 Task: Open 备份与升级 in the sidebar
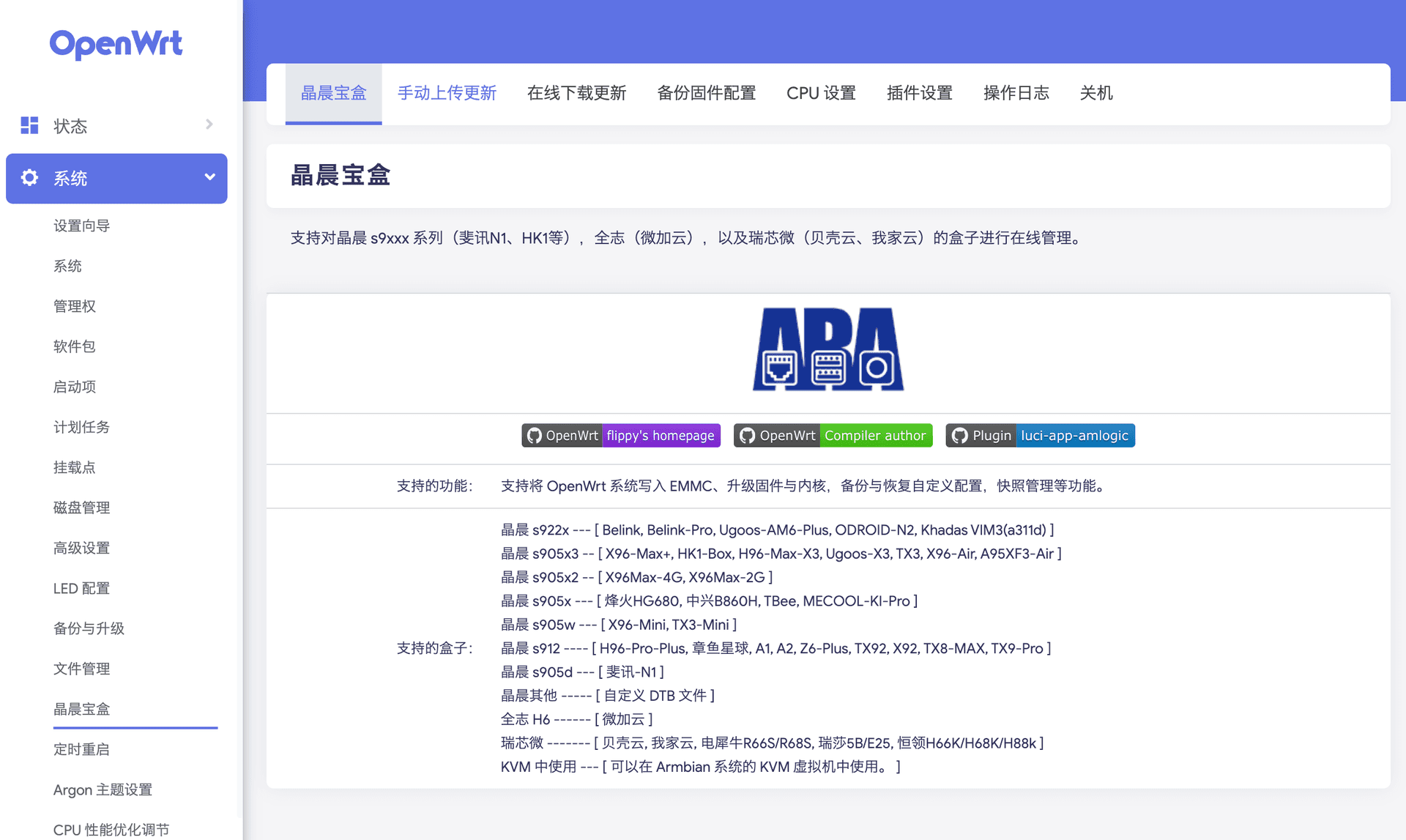tap(89, 628)
